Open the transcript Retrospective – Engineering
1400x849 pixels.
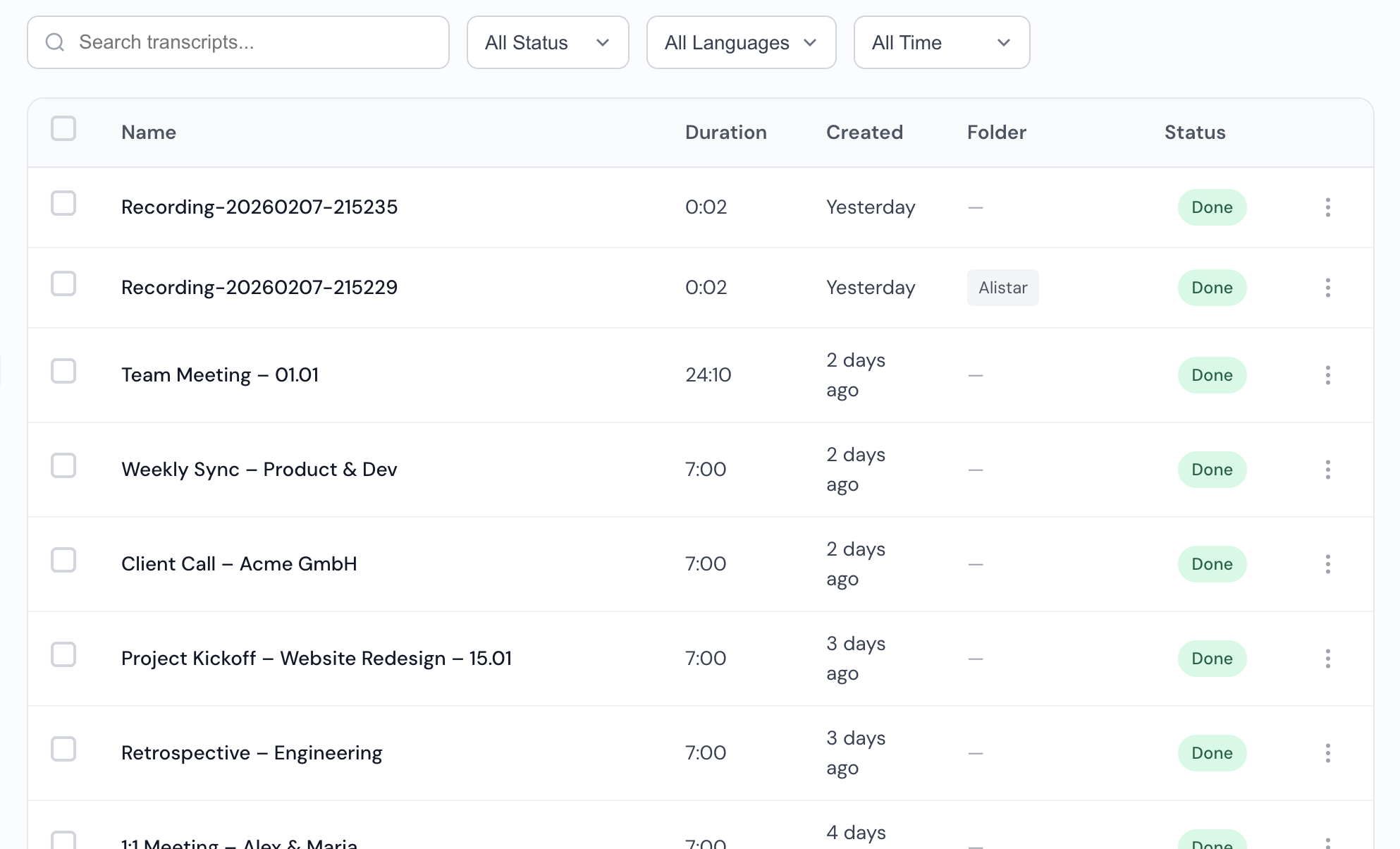tap(252, 752)
